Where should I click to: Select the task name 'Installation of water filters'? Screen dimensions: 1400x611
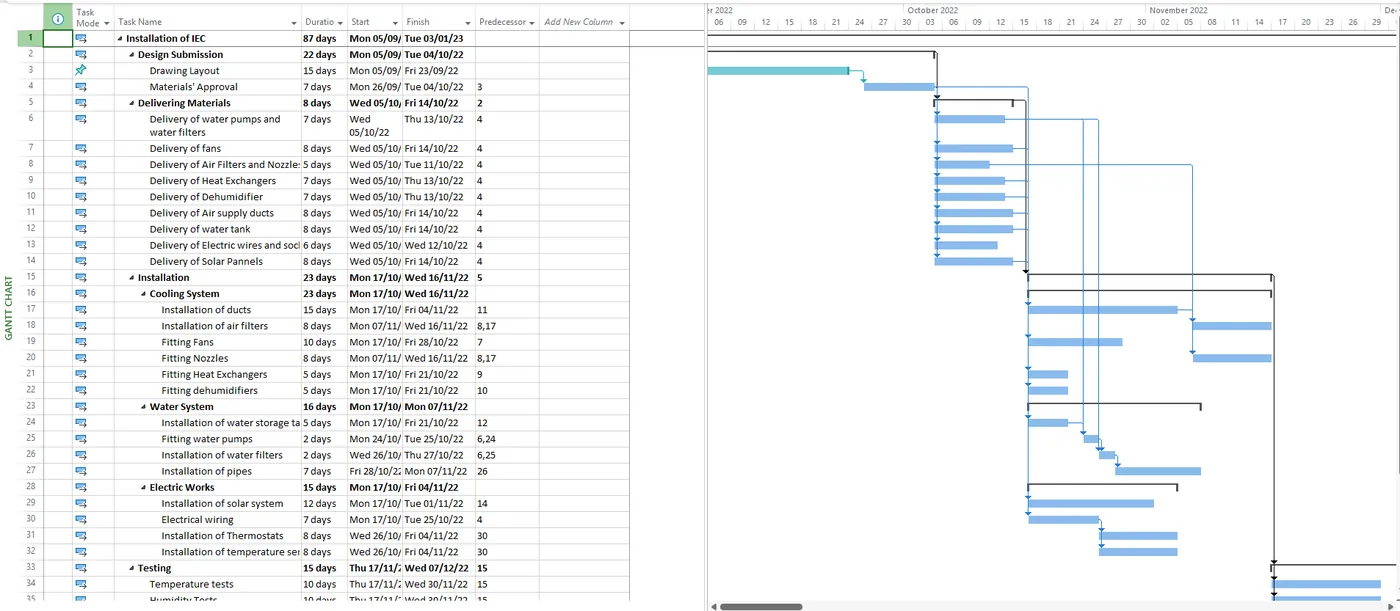click(222, 455)
